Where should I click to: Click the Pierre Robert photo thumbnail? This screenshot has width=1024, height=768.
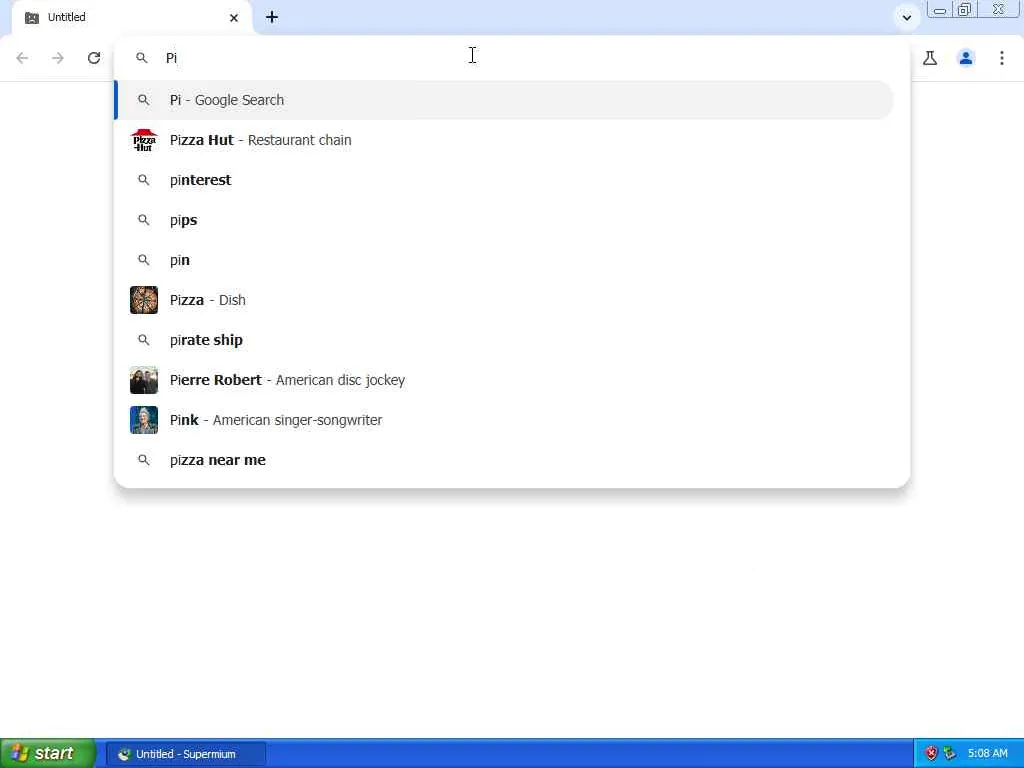click(x=144, y=380)
